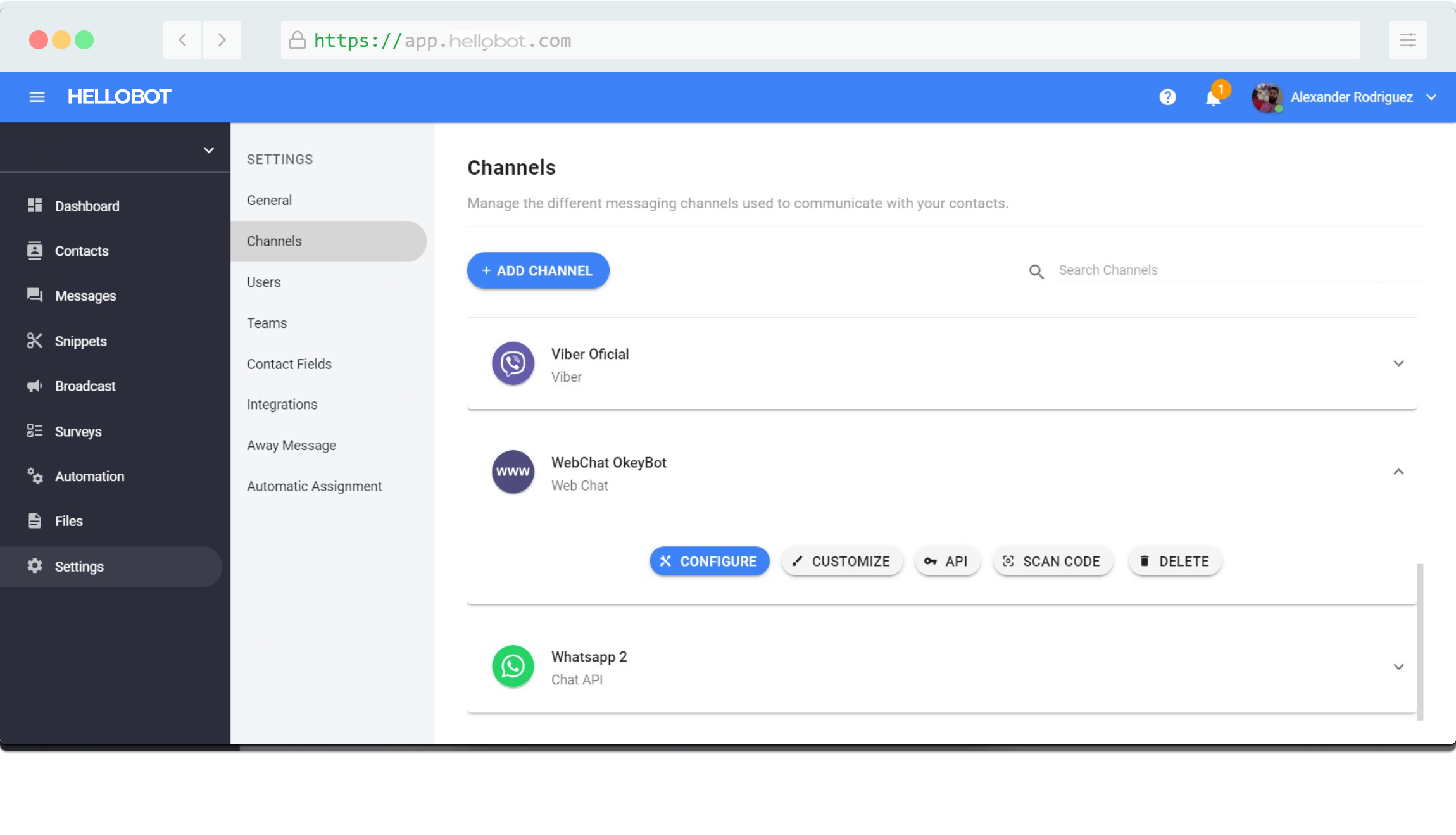The height and width of the screenshot is (835, 1456).
Task: Open Broadcast in the sidebar
Action: tap(85, 386)
